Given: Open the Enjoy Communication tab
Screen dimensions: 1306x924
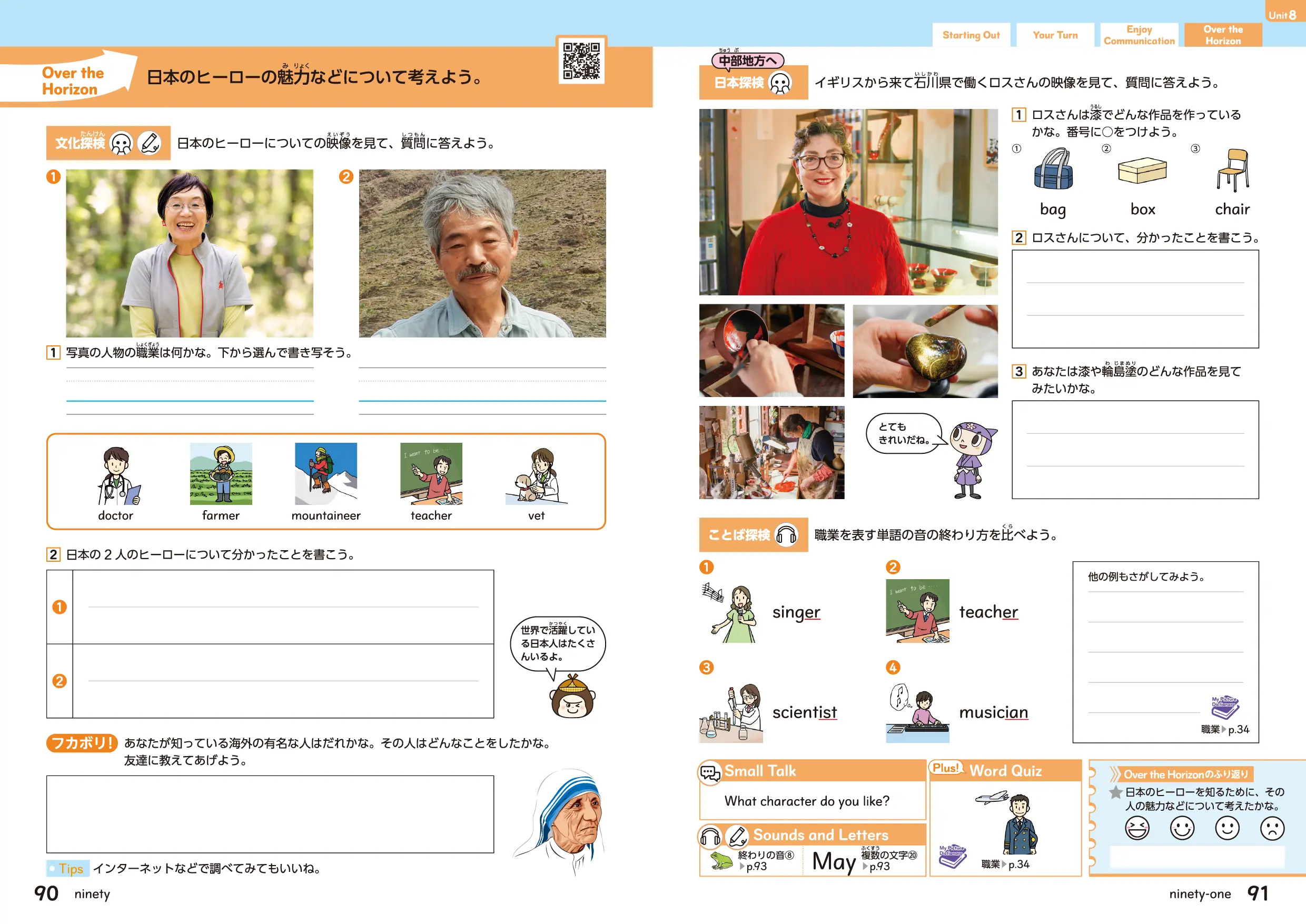Looking at the screenshot, I should [x=1138, y=35].
